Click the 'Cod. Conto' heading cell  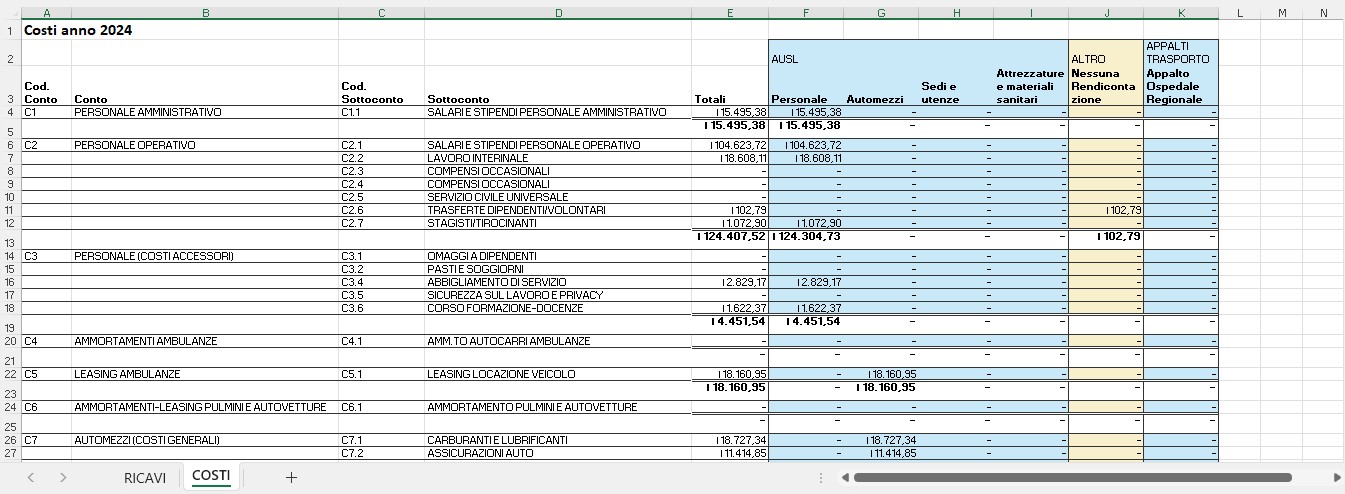click(47, 86)
